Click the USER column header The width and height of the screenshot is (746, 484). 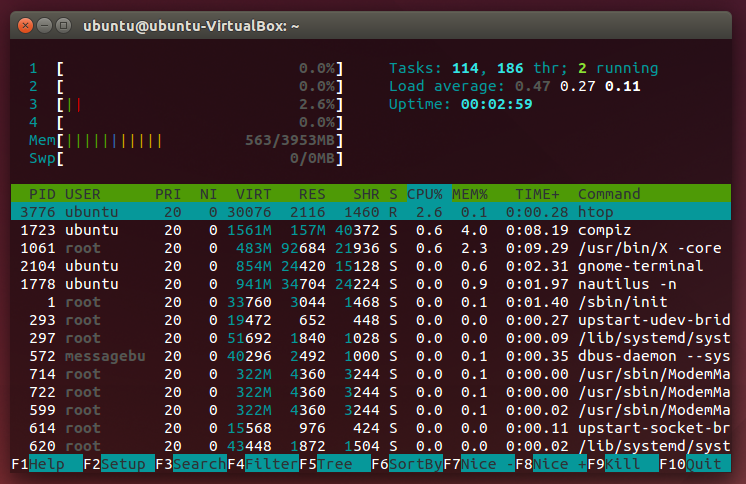(83, 194)
